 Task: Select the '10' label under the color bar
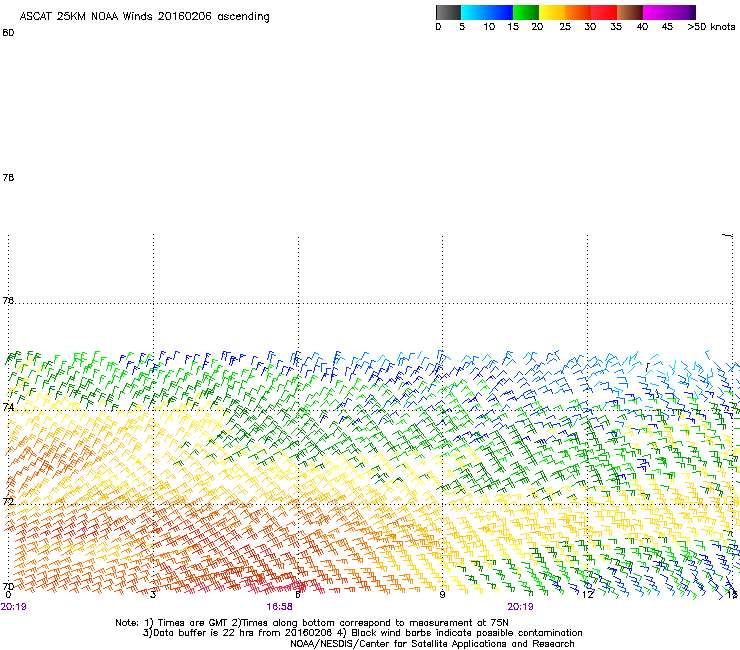pos(489,27)
